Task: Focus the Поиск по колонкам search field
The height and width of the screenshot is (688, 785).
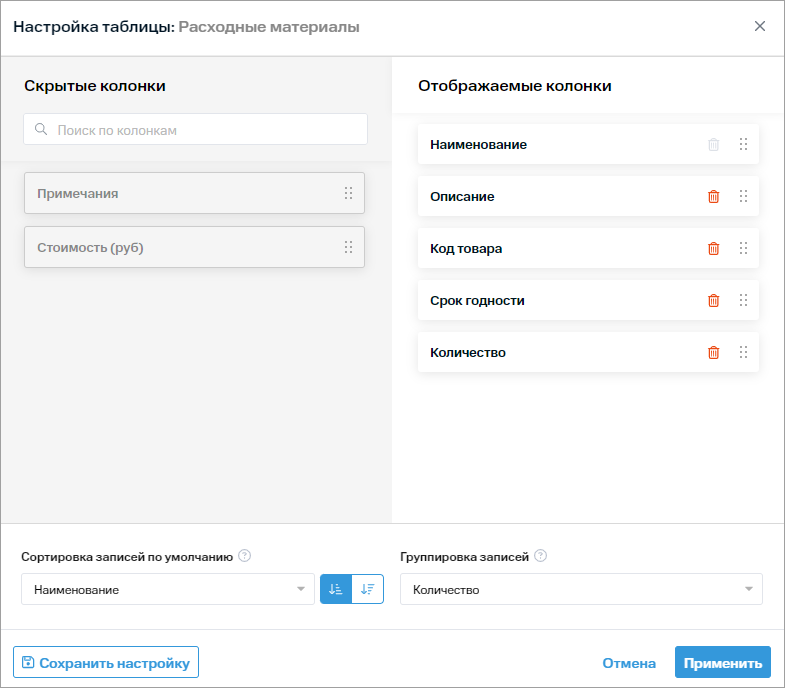Action: 196,130
